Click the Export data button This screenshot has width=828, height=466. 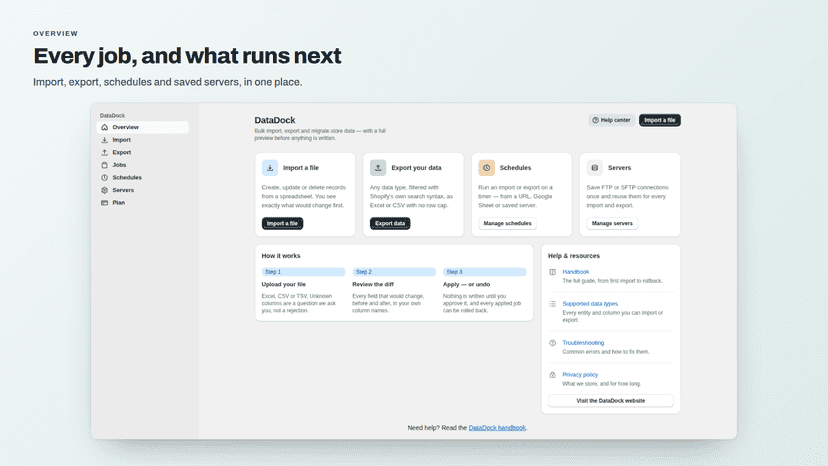390,223
